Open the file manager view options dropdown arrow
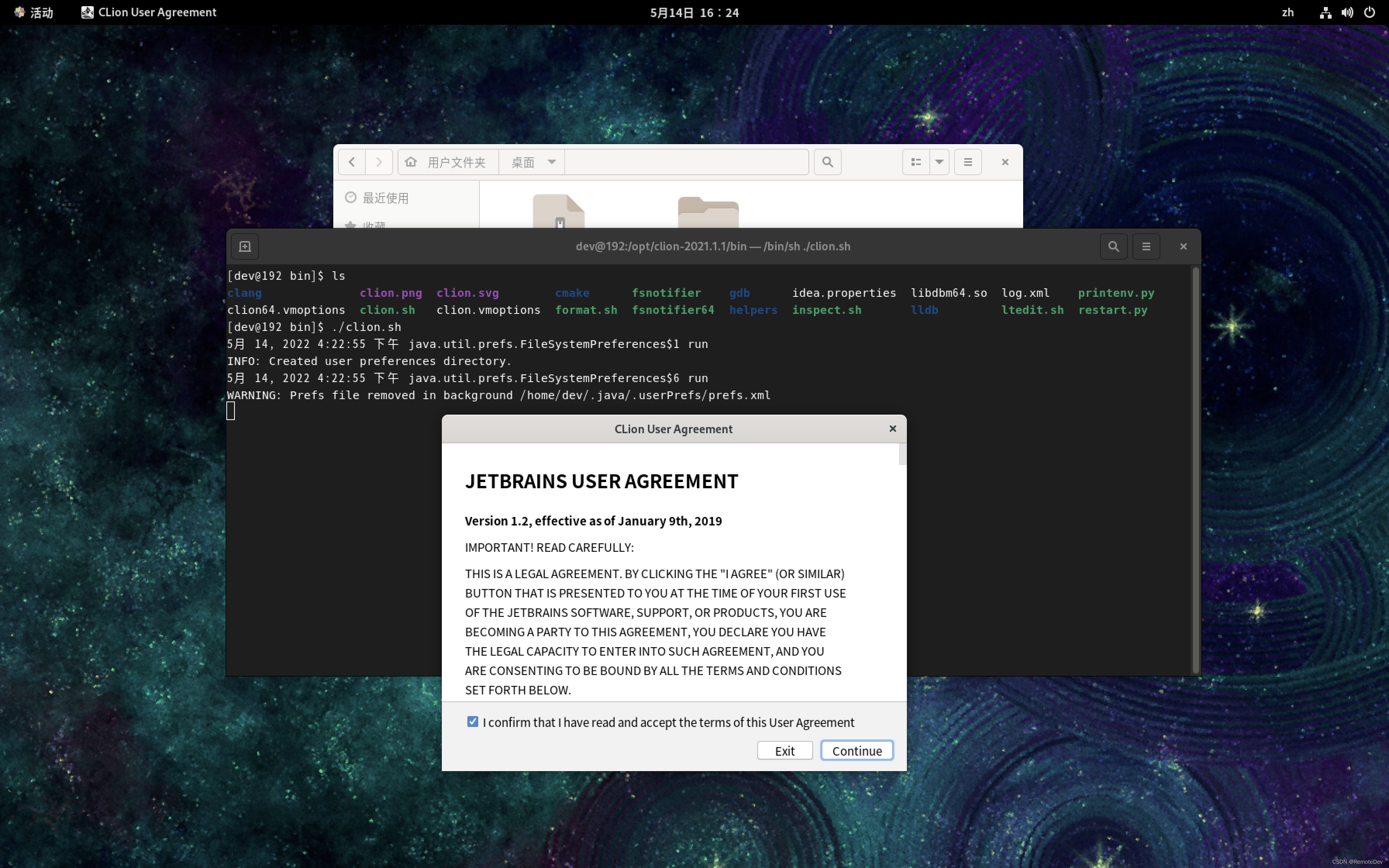 point(939,162)
